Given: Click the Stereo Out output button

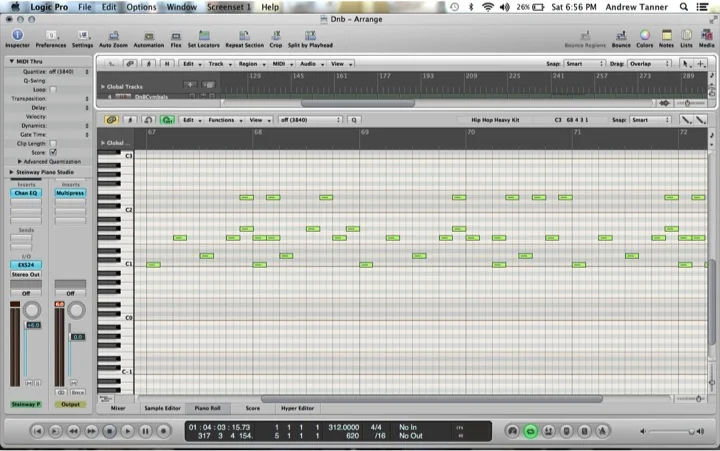Looking at the screenshot, I should click(x=26, y=274).
